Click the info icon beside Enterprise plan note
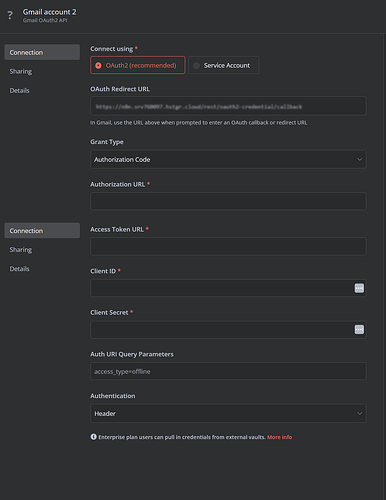The image size is (386, 500). coord(93,437)
